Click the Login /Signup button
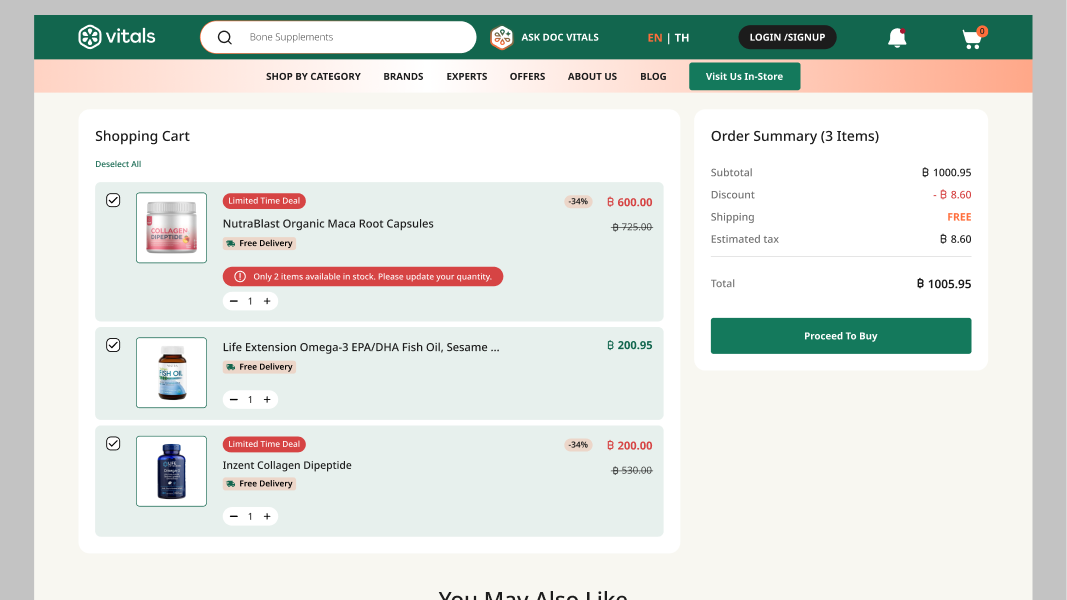This screenshot has height=600, width=1067. pyautogui.click(x=787, y=37)
